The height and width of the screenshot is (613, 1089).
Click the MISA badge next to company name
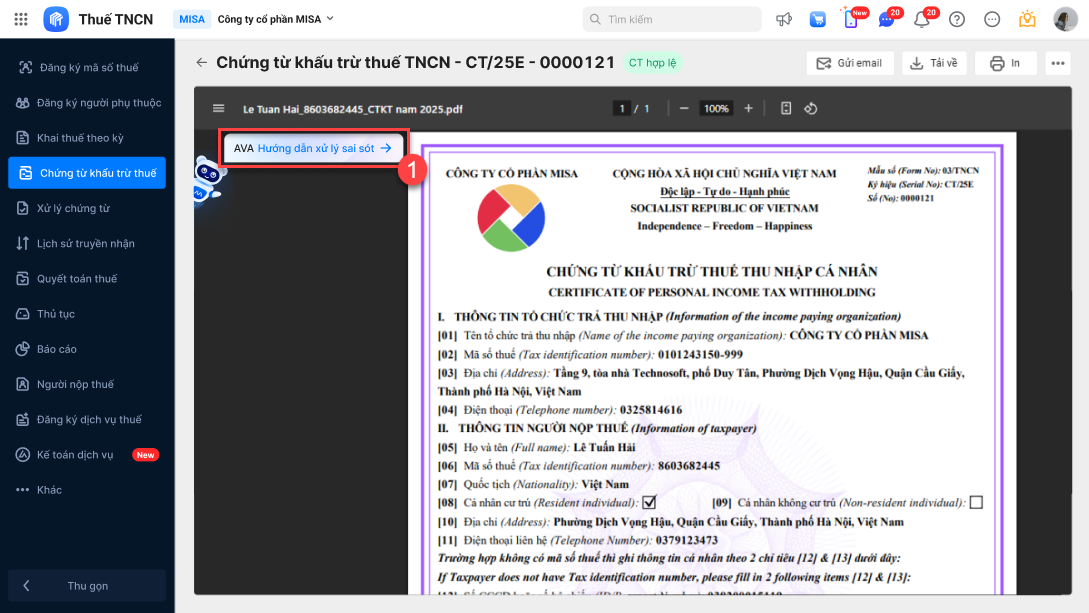[192, 19]
